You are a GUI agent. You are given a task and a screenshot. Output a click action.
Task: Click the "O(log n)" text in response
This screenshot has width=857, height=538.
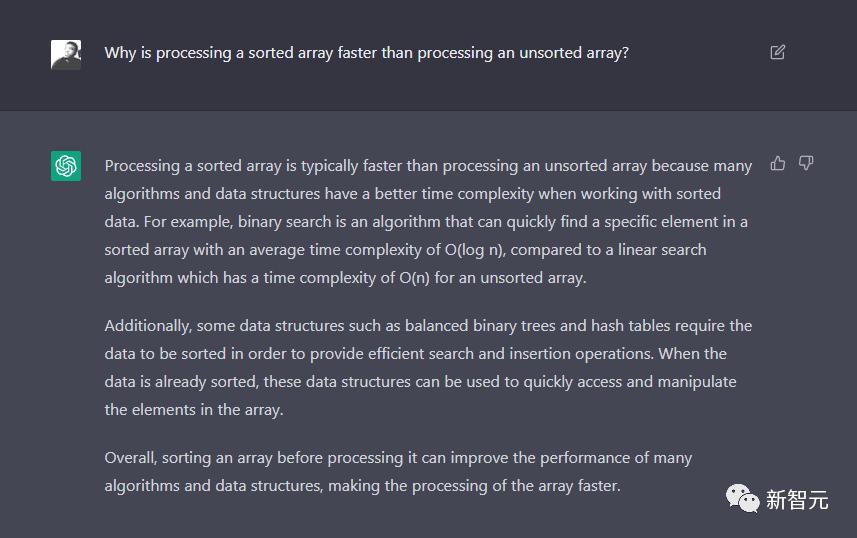(x=474, y=250)
